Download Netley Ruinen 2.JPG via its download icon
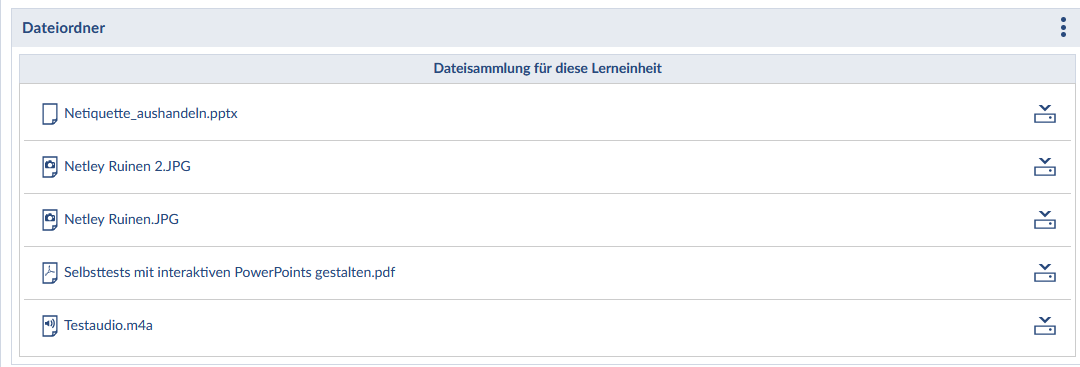Screen dimensions: 1080x367 [1045, 167]
